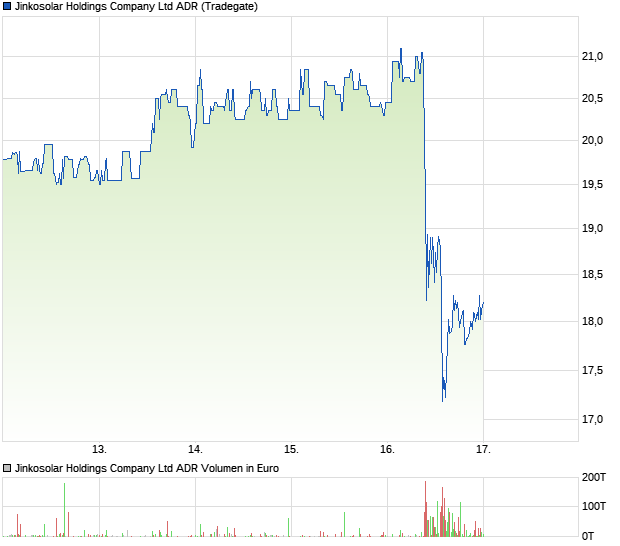
Task: Click the 20,0 price axis label
Action: pos(592,140)
